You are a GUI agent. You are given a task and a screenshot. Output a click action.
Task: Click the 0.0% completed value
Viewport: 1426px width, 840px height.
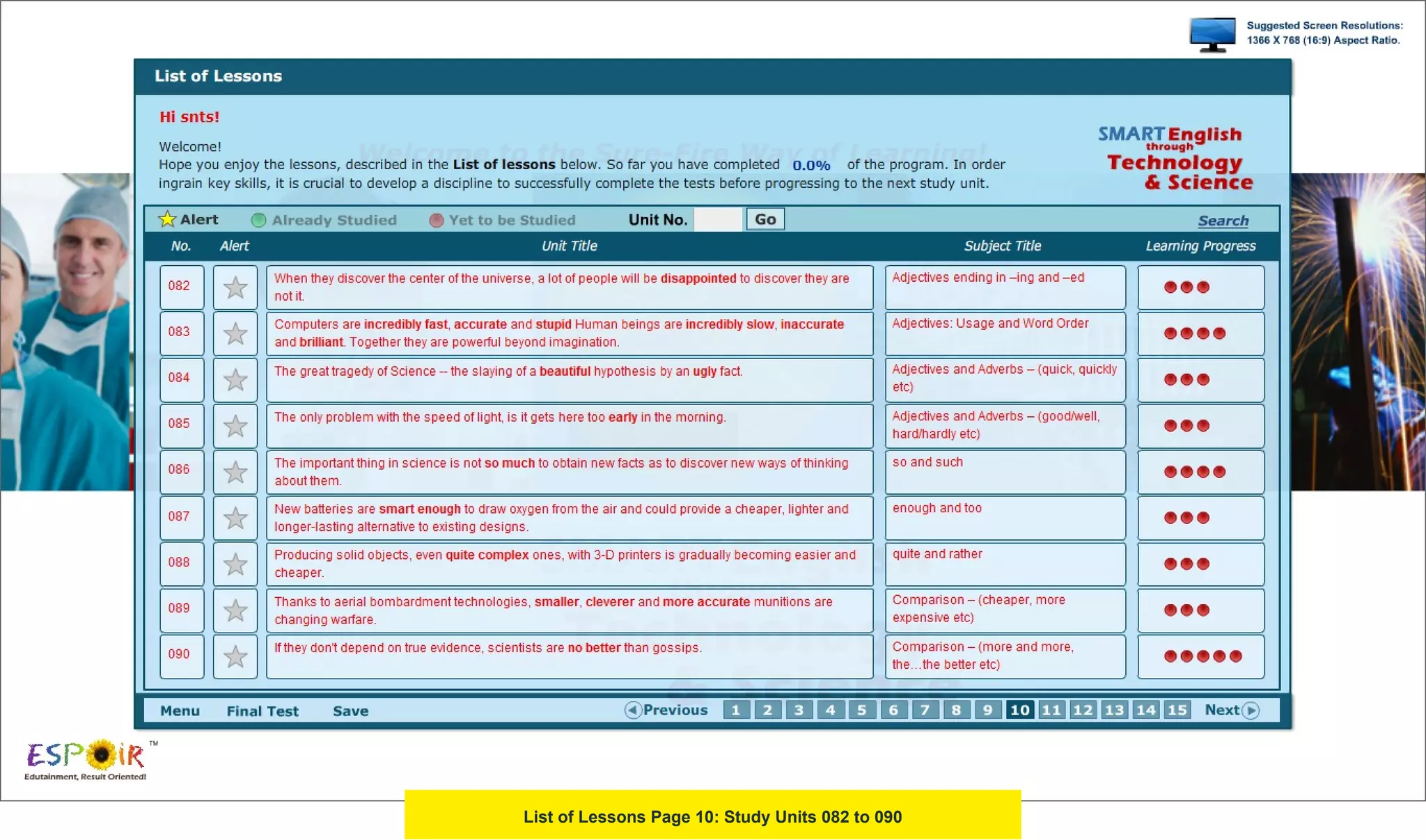tap(811, 166)
